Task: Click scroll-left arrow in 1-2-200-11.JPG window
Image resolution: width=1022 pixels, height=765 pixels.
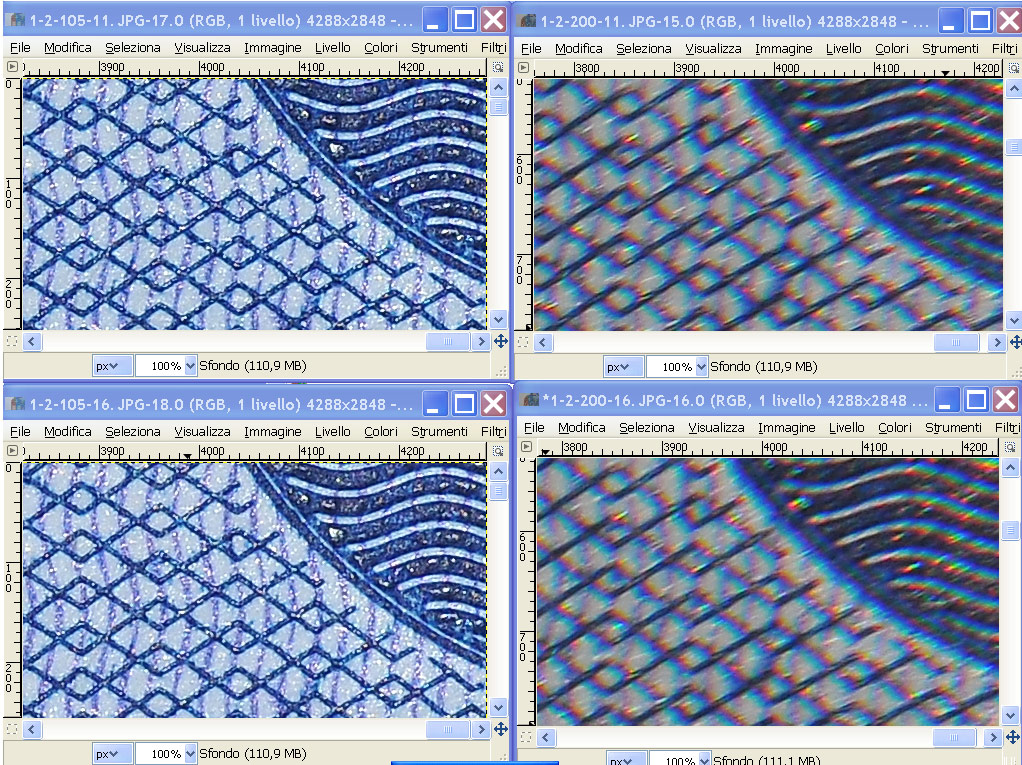Action: click(x=543, y=342)
